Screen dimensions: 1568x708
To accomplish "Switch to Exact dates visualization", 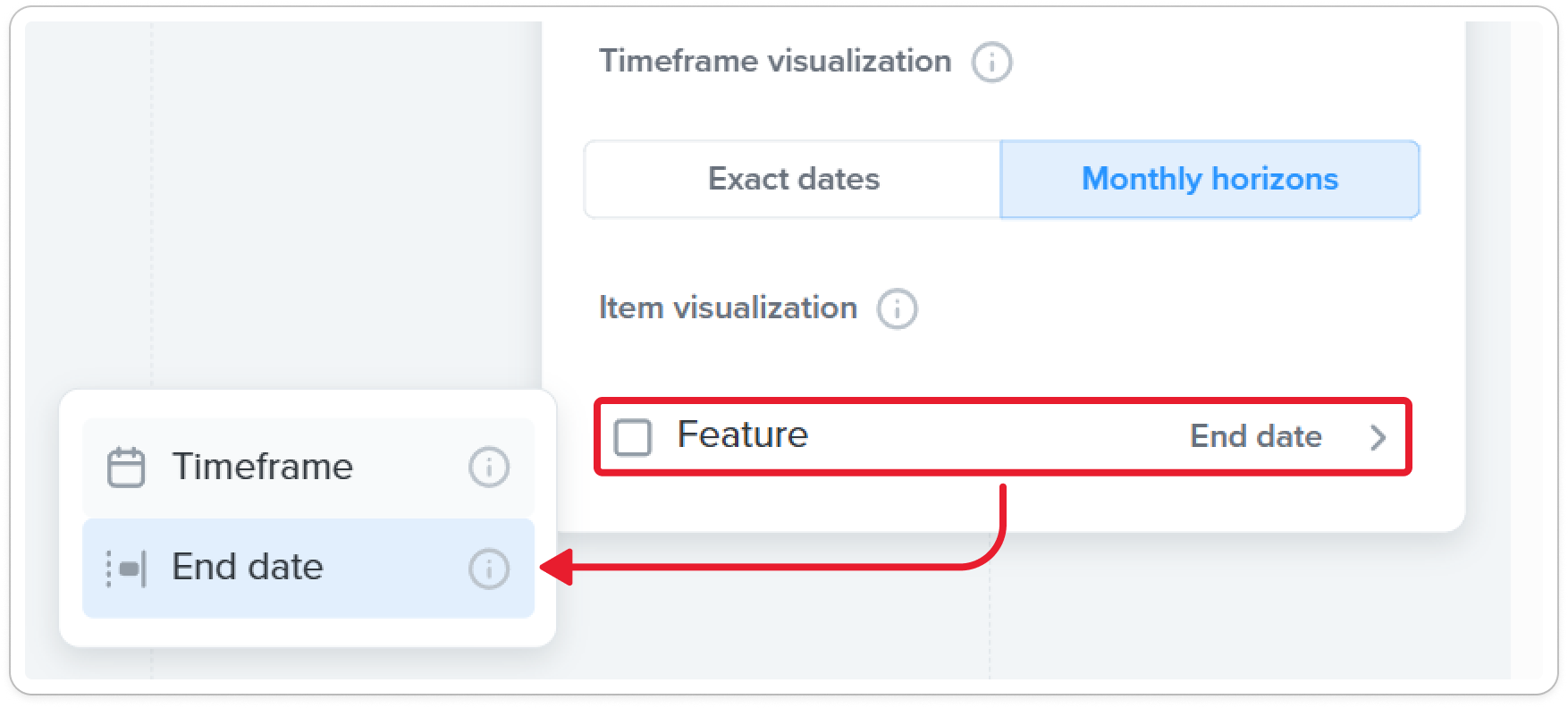I will coord(793,179).
